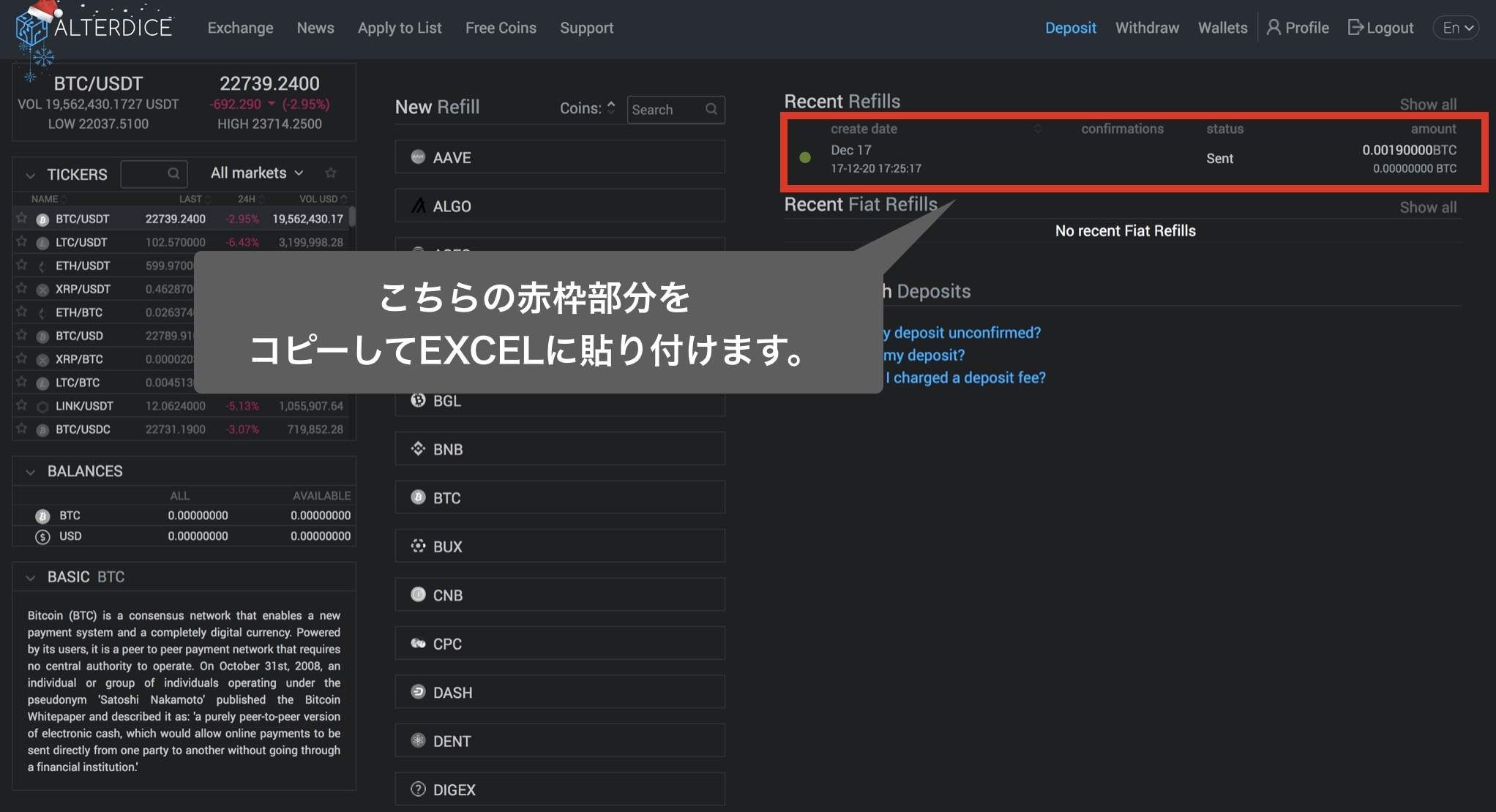Select the ALGO coin icon
The image size is (1496, 812).
coord(418,206)
